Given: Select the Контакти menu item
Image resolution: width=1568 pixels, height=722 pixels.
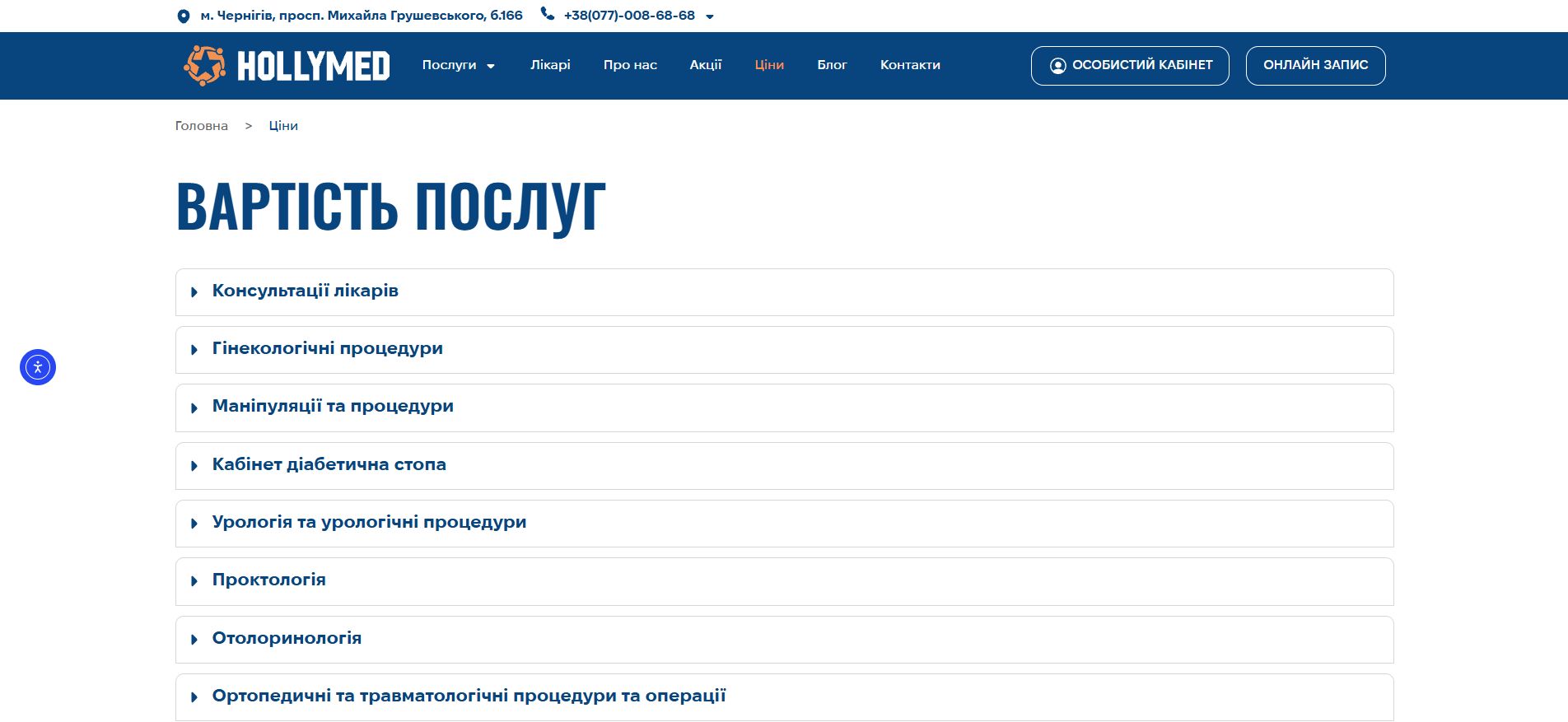Looking at the screenshot, I should 910,65.
